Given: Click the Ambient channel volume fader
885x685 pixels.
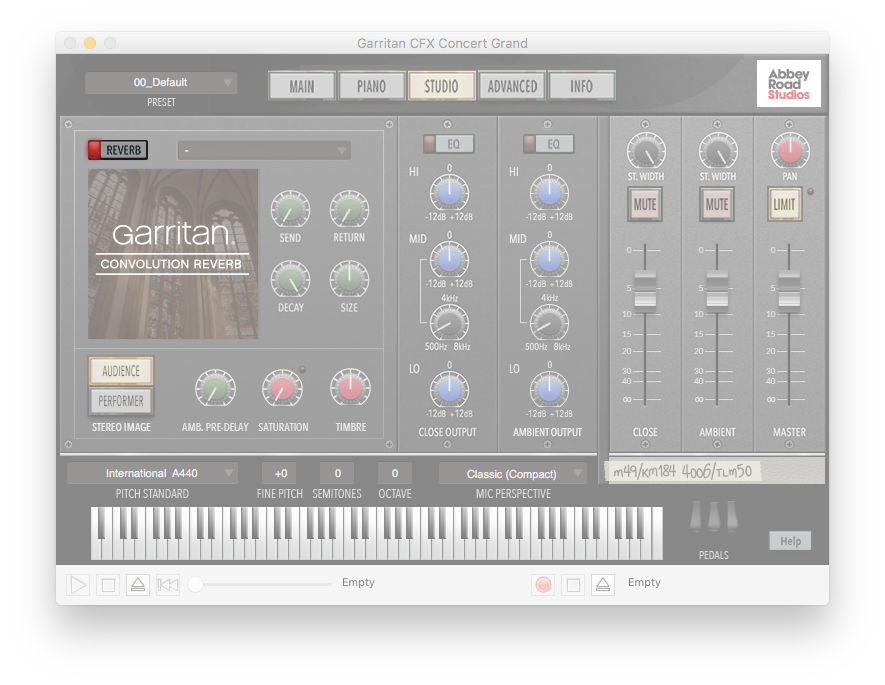Looking at the screenshot, I should 717,290.
